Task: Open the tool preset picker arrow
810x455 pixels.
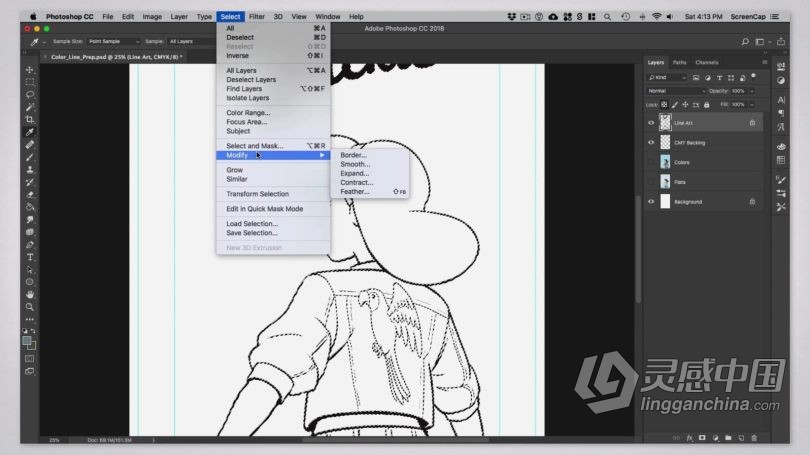Action: pos(44,42)
